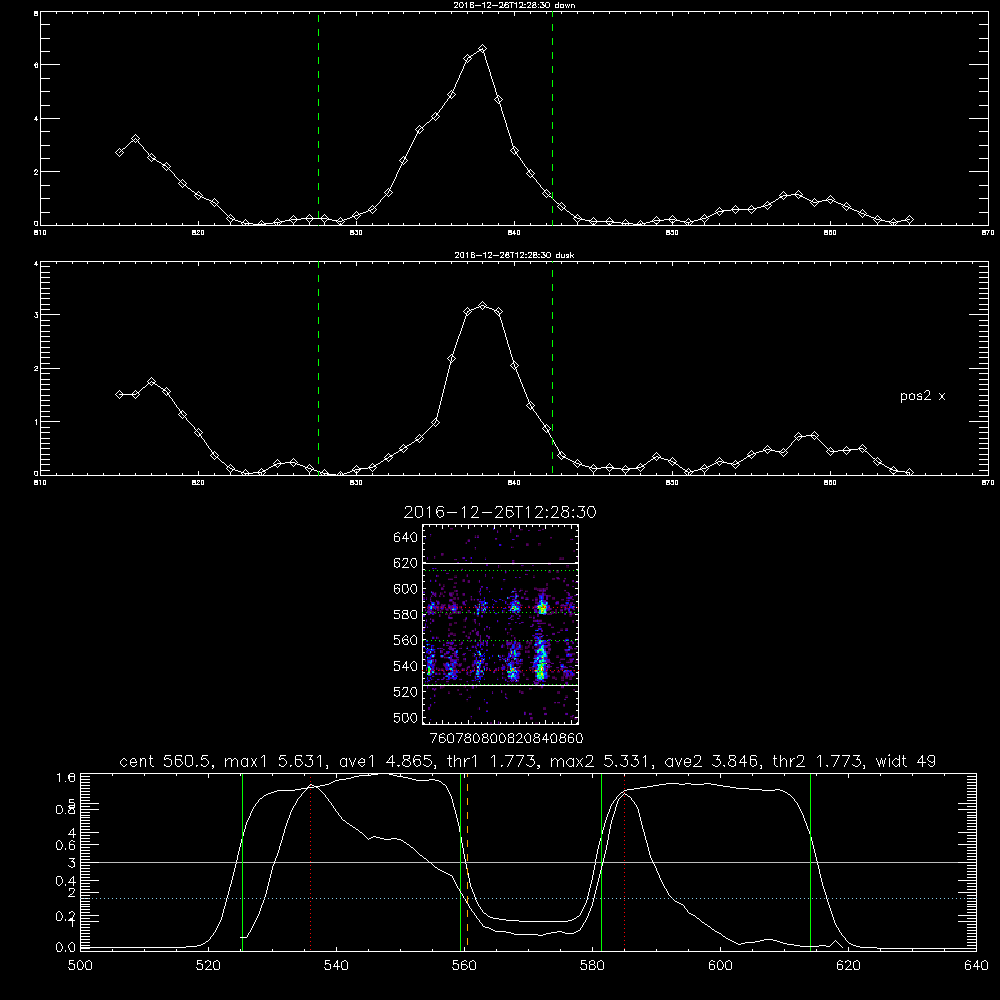Select the peak diamond marker in dawn plot

(x=483, y=48)
